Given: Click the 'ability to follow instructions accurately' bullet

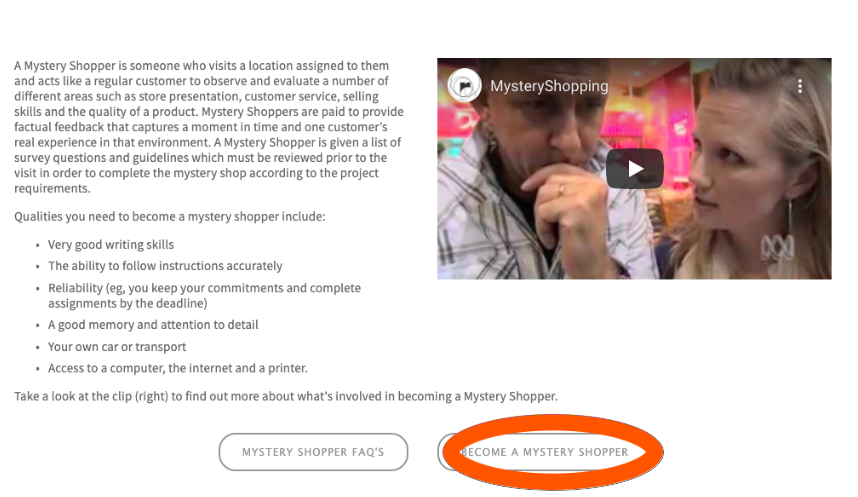Looking at the screenshot, I should pyautogui.click(x=165, y=266).
